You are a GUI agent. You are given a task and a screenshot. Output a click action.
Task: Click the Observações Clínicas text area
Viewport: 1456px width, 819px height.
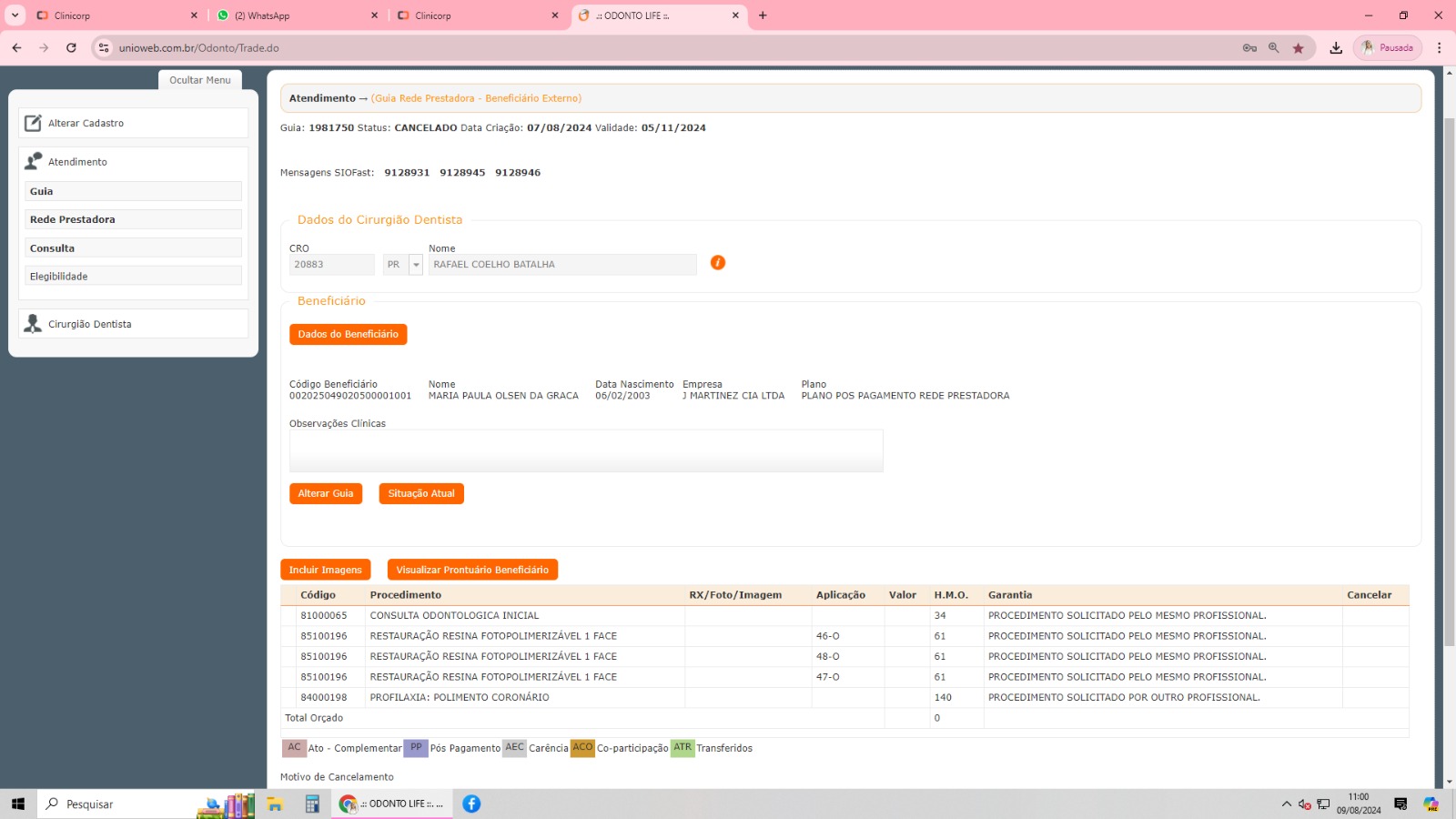coord(586,450)
